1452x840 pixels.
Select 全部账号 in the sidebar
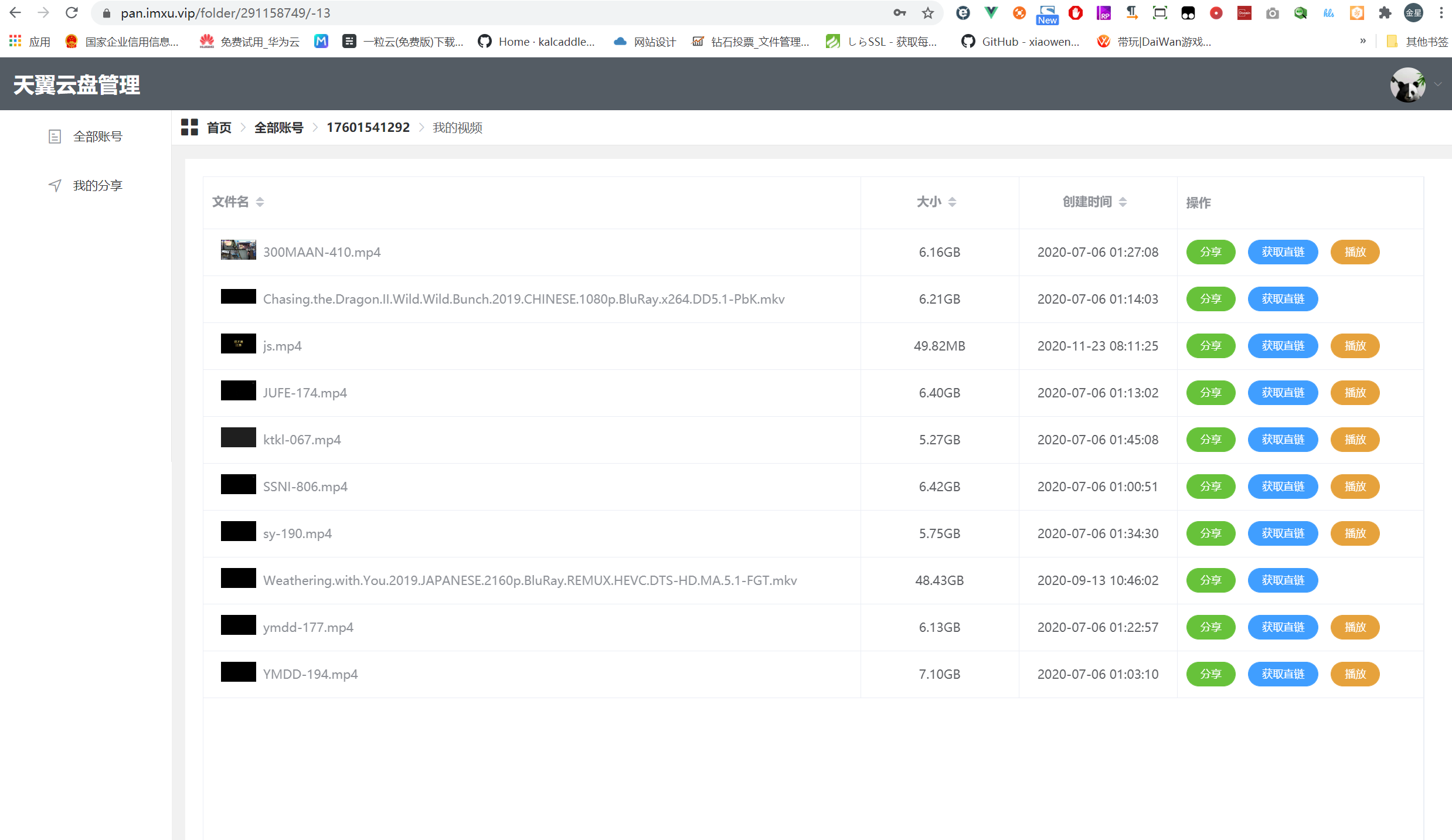pyautogui.click(x=86, y=137)
